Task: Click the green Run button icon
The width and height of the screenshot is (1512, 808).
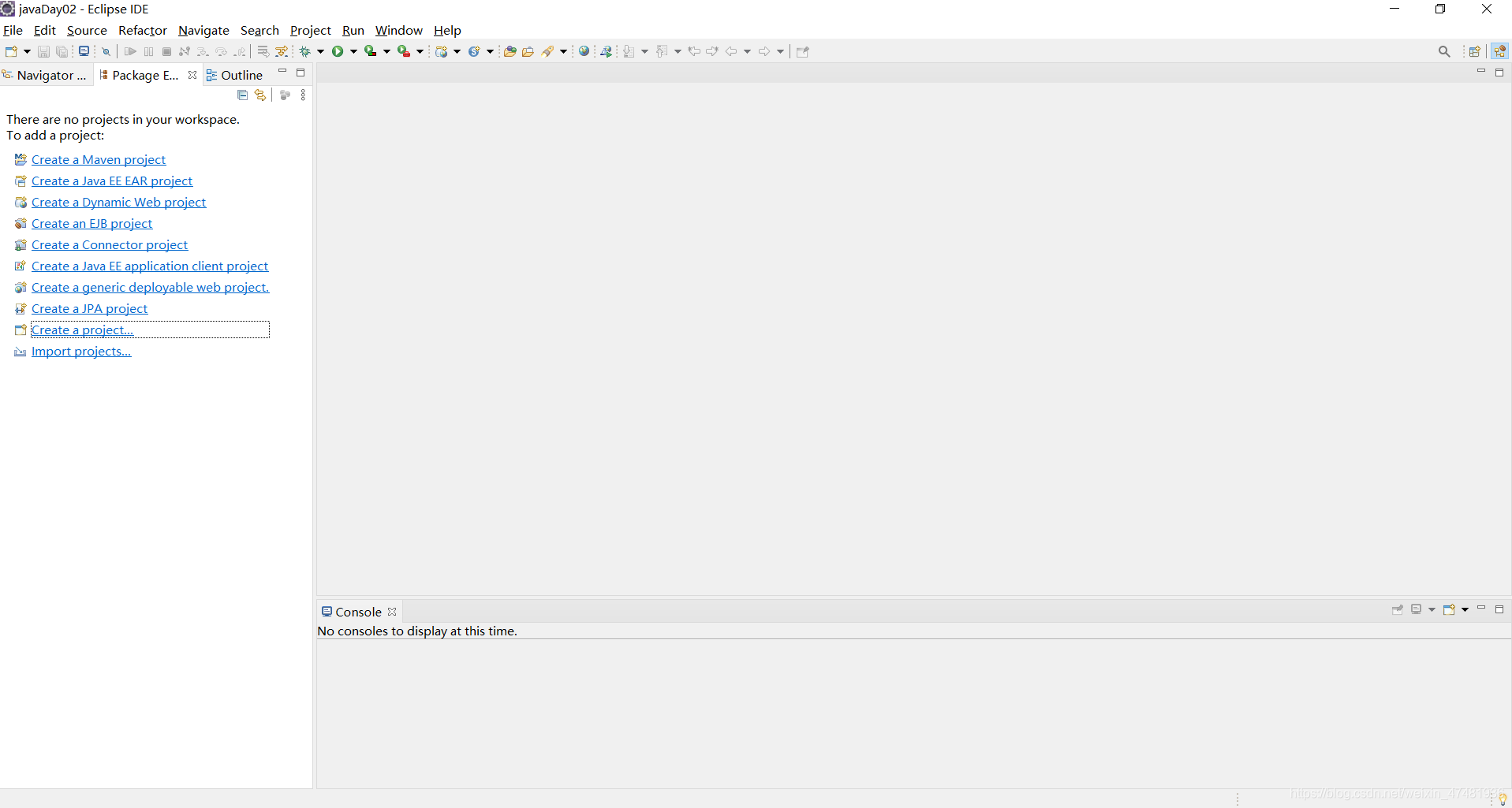Action: [x=338, y=52]
